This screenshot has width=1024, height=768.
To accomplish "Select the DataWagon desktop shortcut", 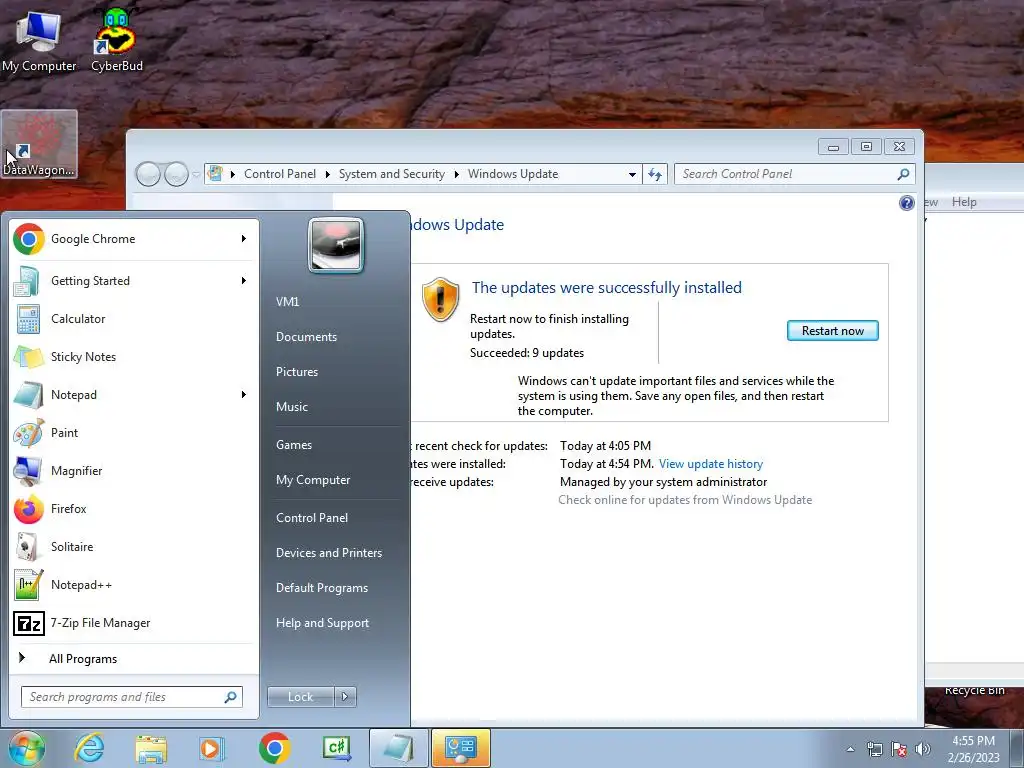I will click(x=39, y=144).
